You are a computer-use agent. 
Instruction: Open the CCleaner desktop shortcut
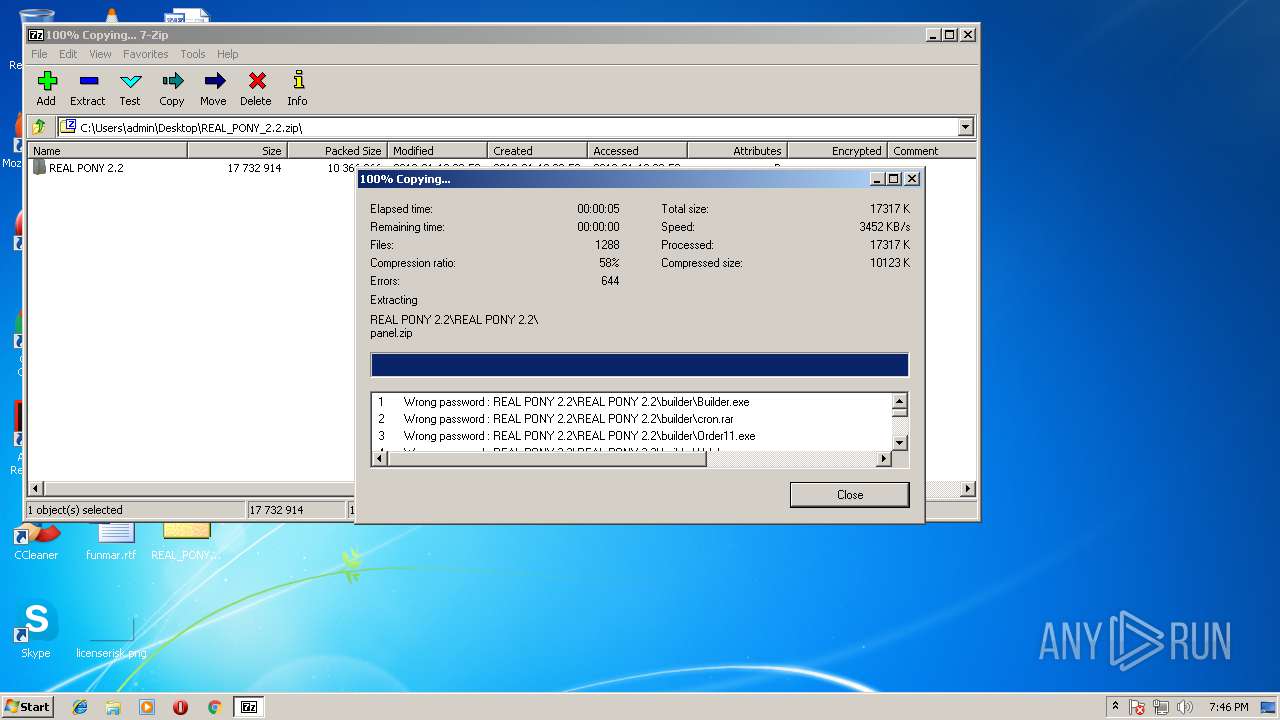[x=36, y=540]
